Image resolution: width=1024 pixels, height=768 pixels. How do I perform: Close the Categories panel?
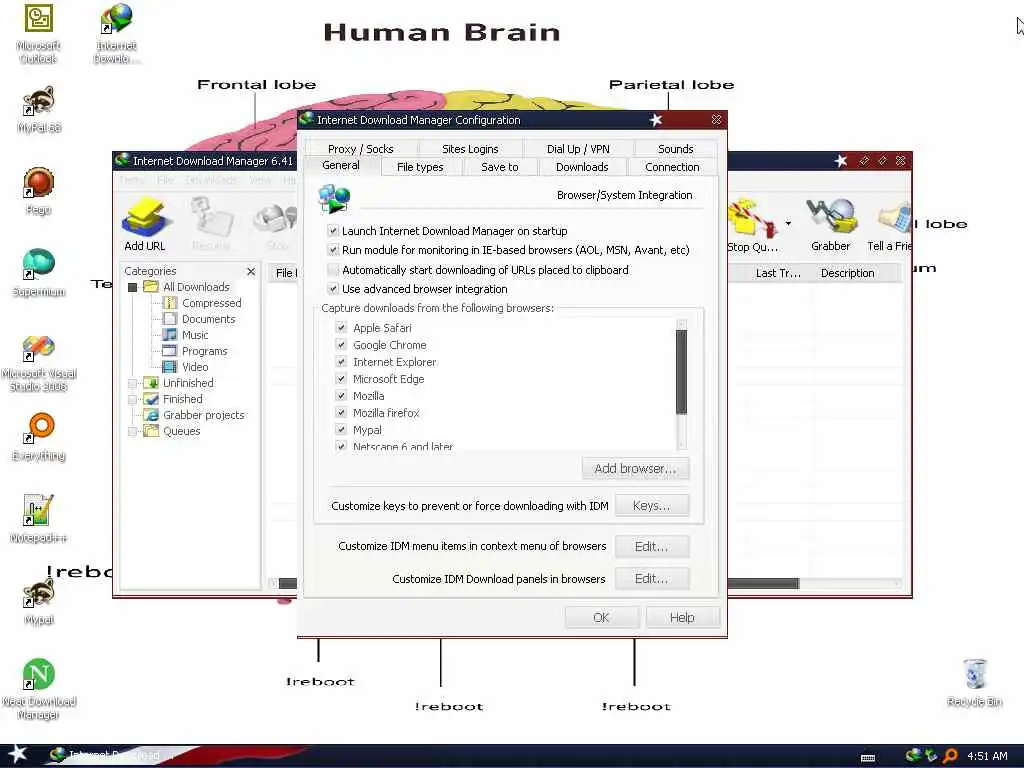tap(251, 271)
